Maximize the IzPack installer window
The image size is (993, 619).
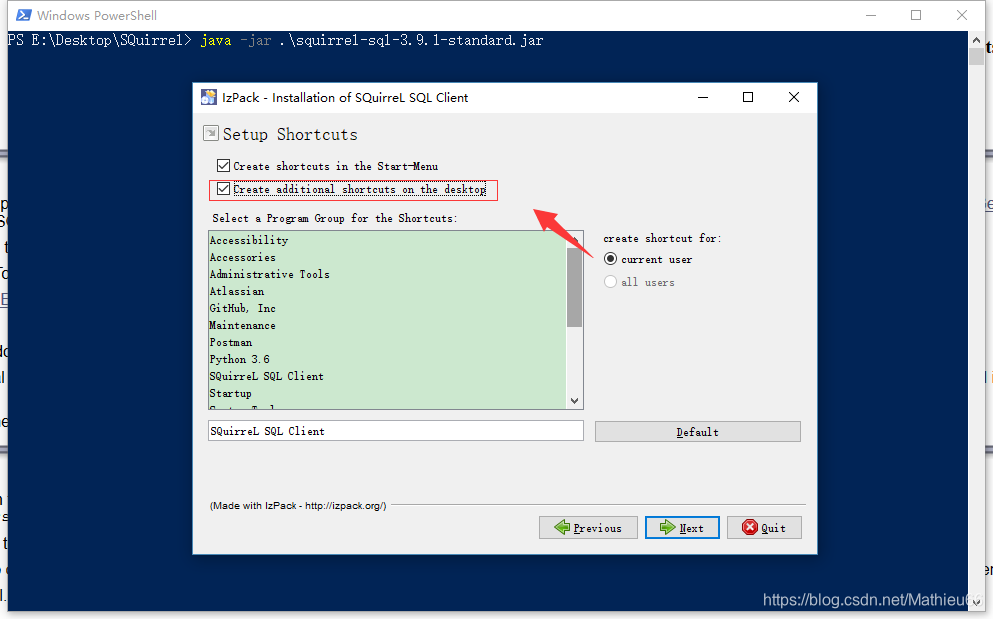748,97
